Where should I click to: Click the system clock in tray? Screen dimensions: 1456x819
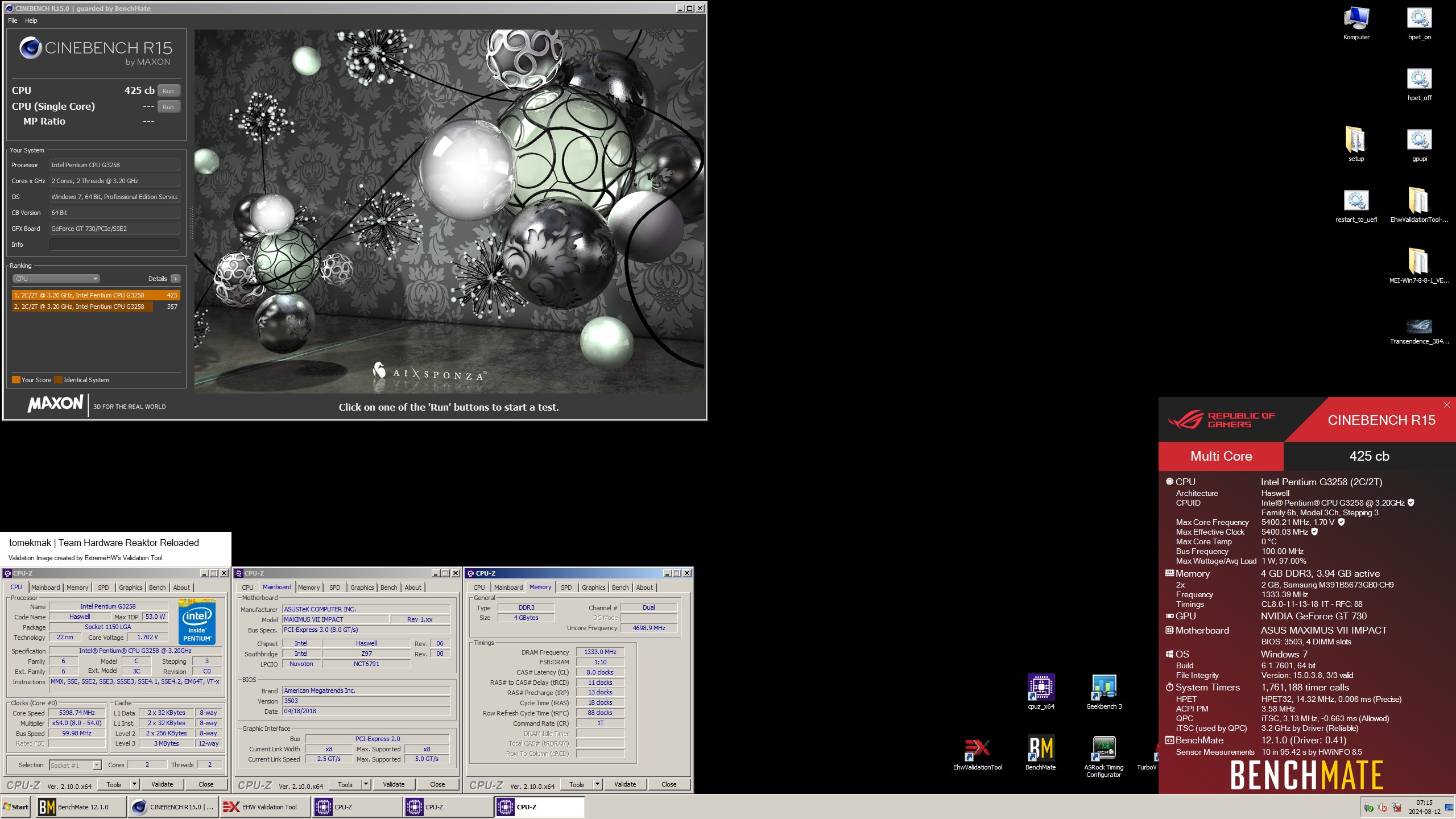(x=1424, y=807)
